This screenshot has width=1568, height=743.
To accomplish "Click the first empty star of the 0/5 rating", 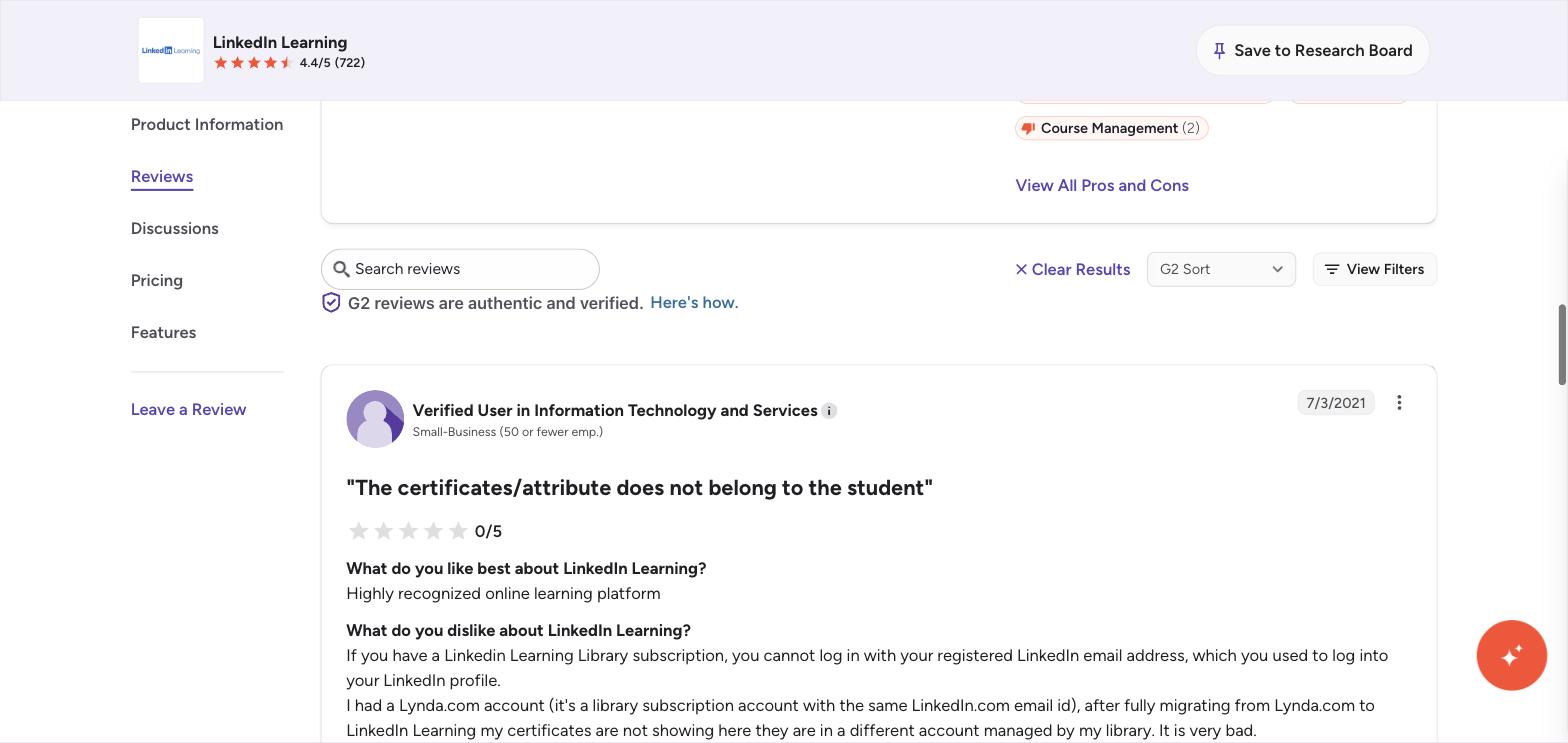I will [x=359, y=531].
